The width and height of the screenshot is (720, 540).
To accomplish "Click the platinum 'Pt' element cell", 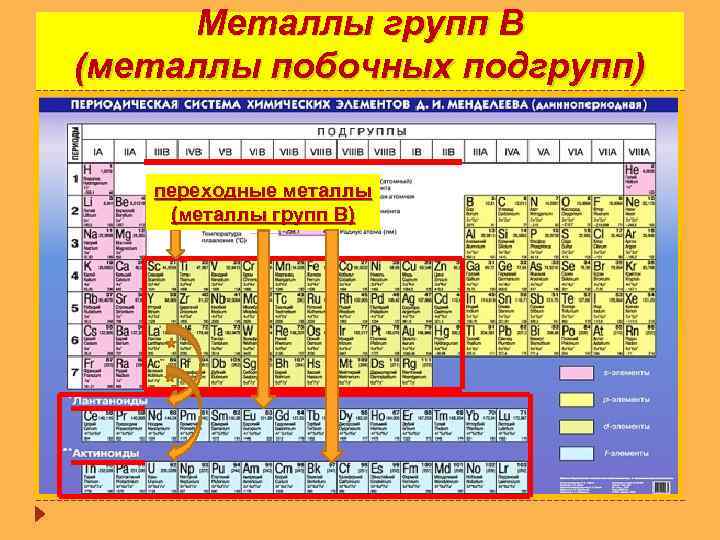I will coord(384,340).
